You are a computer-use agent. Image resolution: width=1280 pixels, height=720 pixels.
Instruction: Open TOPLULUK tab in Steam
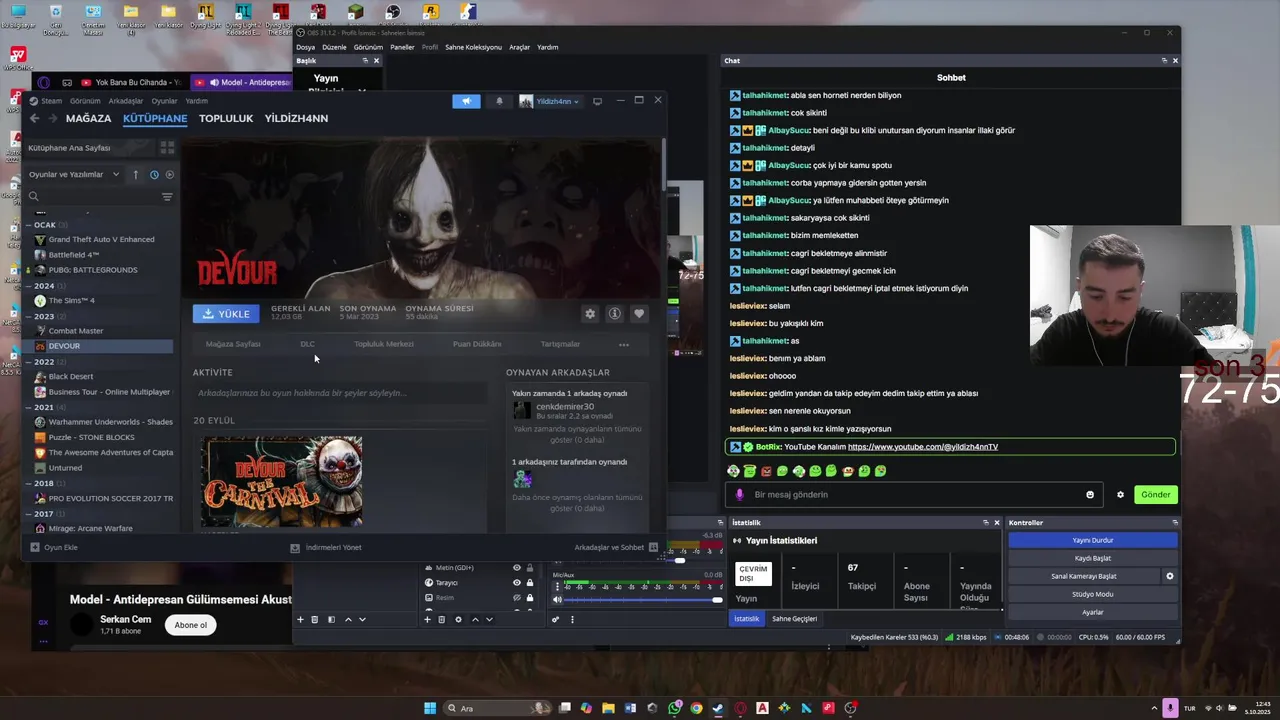tap(226, 118)
